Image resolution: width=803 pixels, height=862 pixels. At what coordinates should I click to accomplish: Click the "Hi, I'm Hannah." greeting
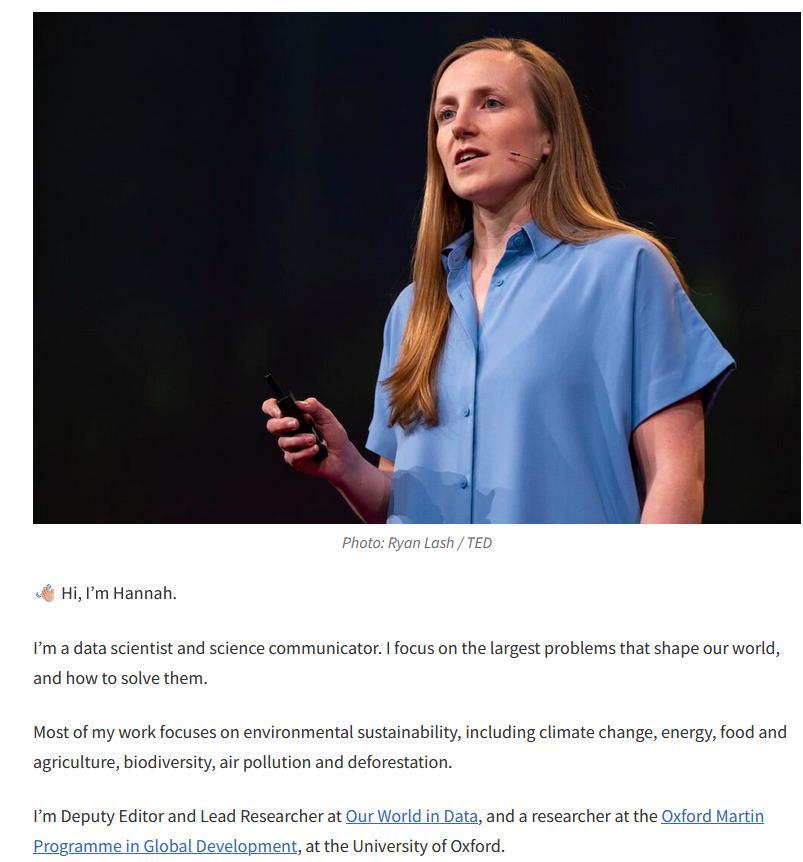(x=119, y=594)
